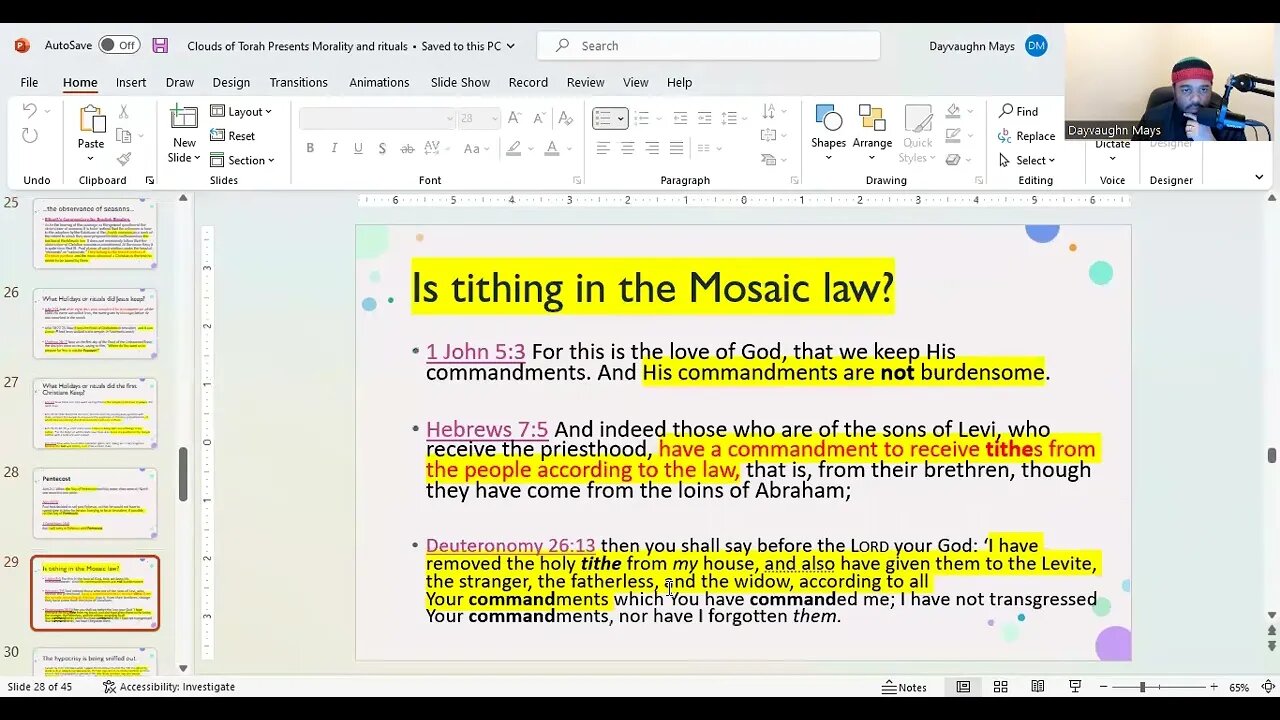This screenshot has height=720, width=1280.
Task: Click the Reset slide button
Action: (x=232, y=136)
